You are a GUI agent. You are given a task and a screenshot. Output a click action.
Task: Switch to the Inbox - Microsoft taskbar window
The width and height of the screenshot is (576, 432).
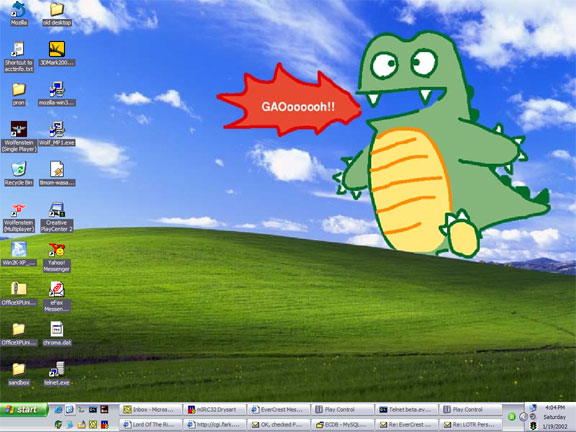151,409
